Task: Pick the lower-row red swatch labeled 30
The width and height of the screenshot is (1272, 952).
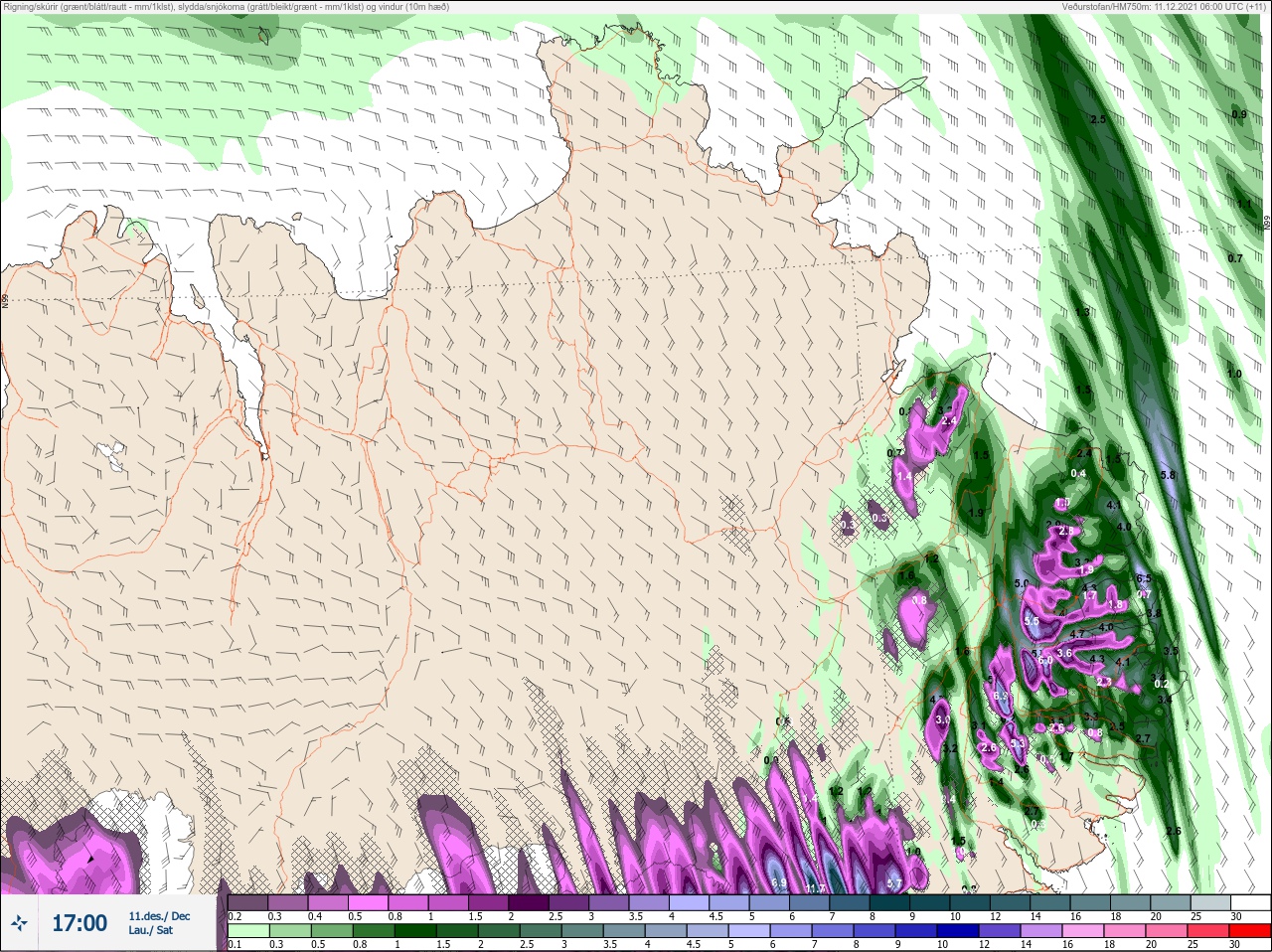Action: [x=1249, y=932]
